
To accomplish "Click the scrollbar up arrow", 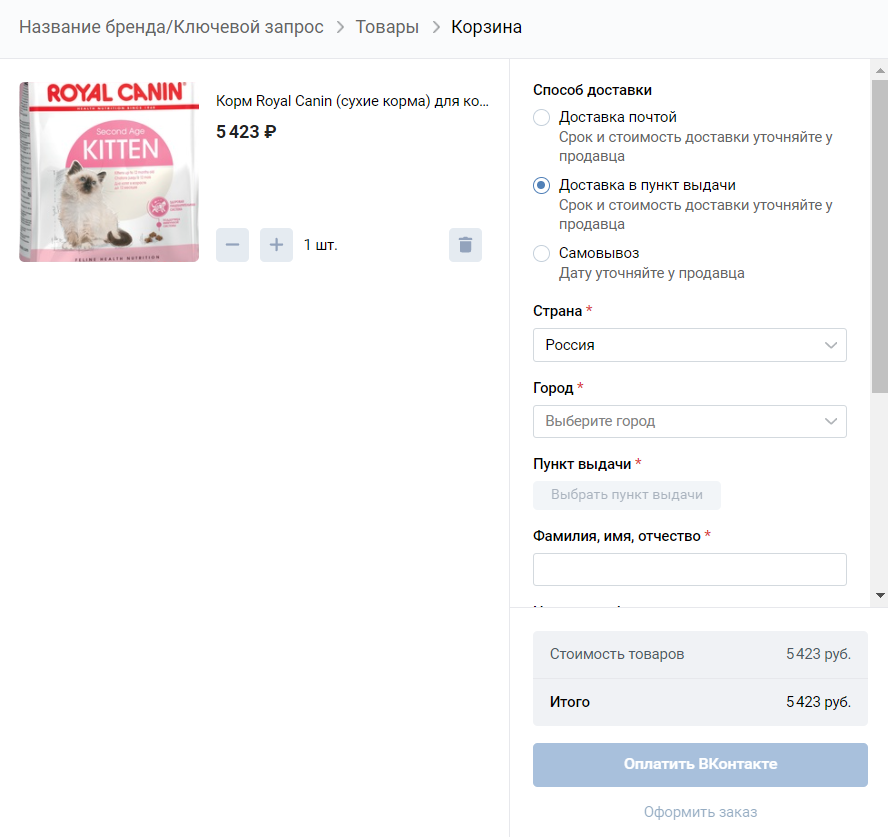I will (x=880, y=71).
